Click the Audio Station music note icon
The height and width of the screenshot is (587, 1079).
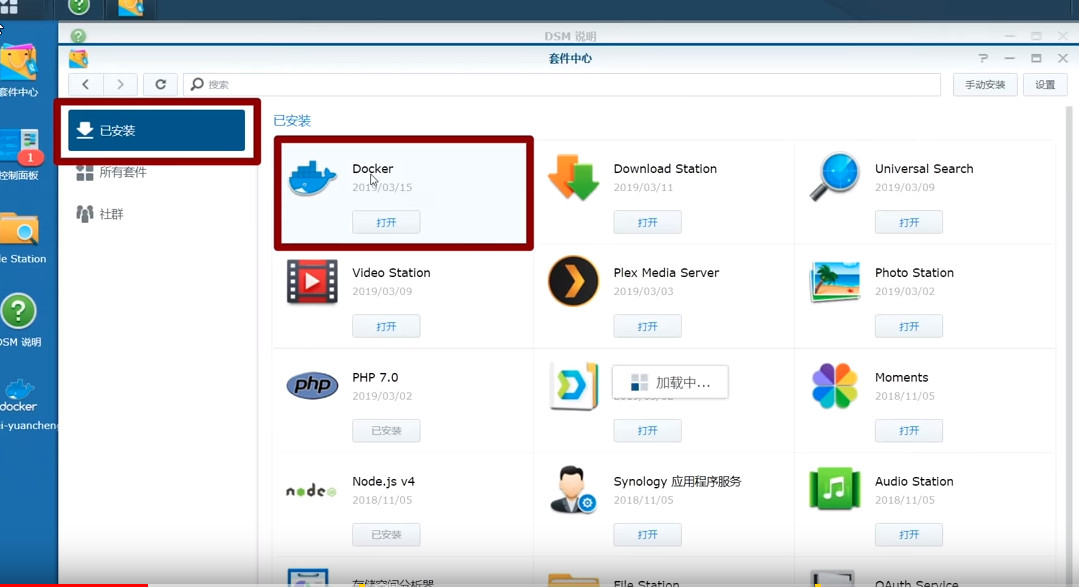click(835, 489)
